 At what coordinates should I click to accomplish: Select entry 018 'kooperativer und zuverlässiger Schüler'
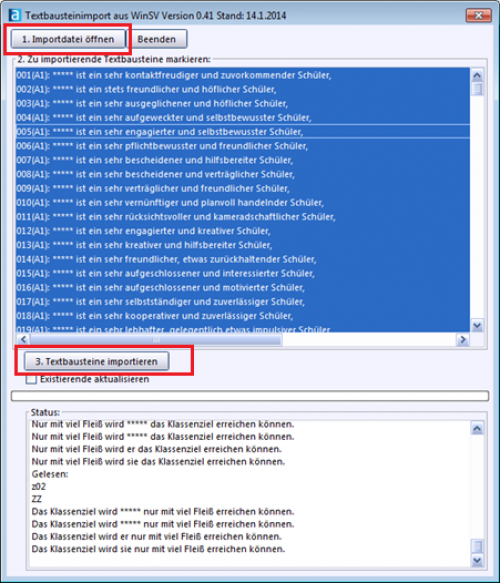(243, 316)
